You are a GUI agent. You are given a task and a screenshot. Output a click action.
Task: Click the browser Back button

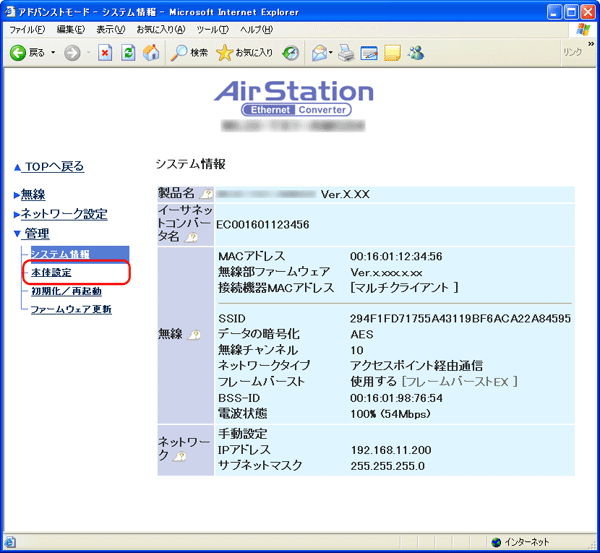point(27,52)
